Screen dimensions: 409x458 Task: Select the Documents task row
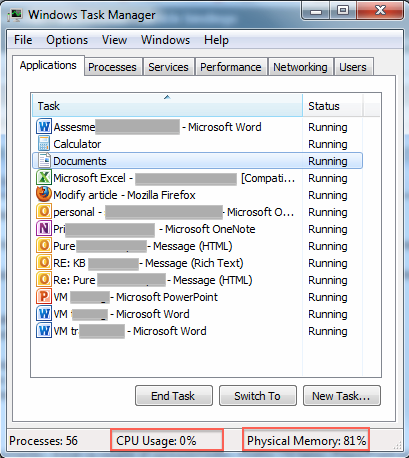point(197,161)
